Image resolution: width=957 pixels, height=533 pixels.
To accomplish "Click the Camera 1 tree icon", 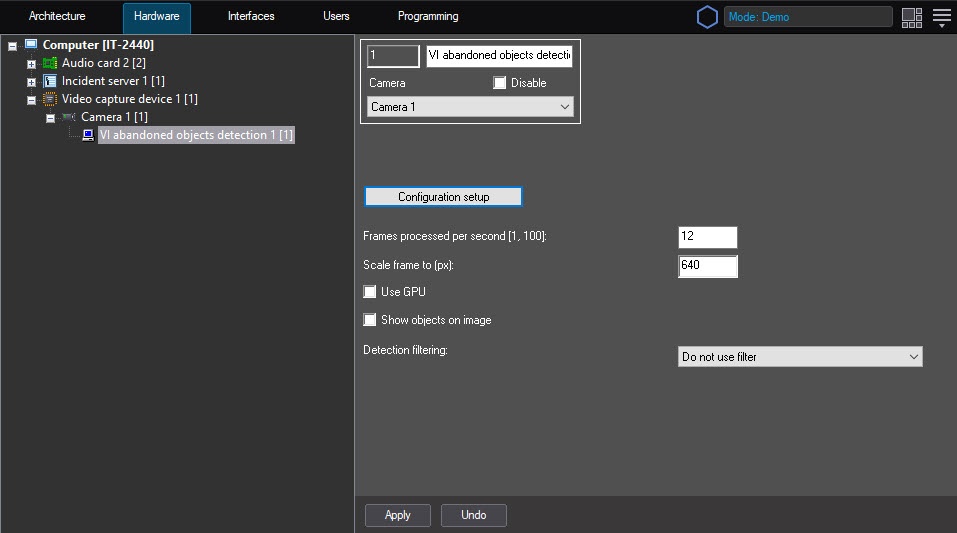I will click(68, 117).
